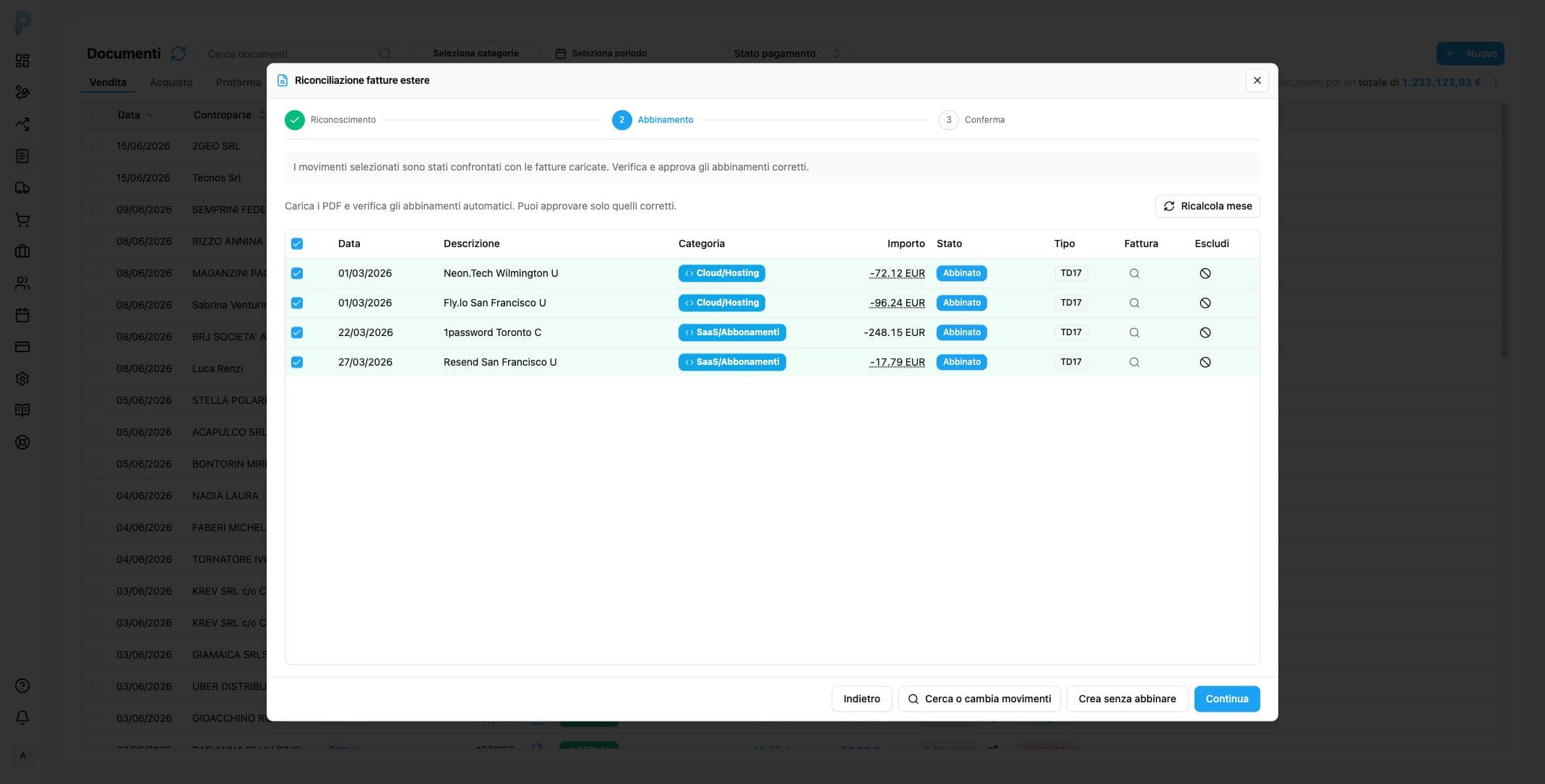The image size is (1545, 784).
Task: Exclude the 1password Toronto movement
Action: pos(1205,332)
